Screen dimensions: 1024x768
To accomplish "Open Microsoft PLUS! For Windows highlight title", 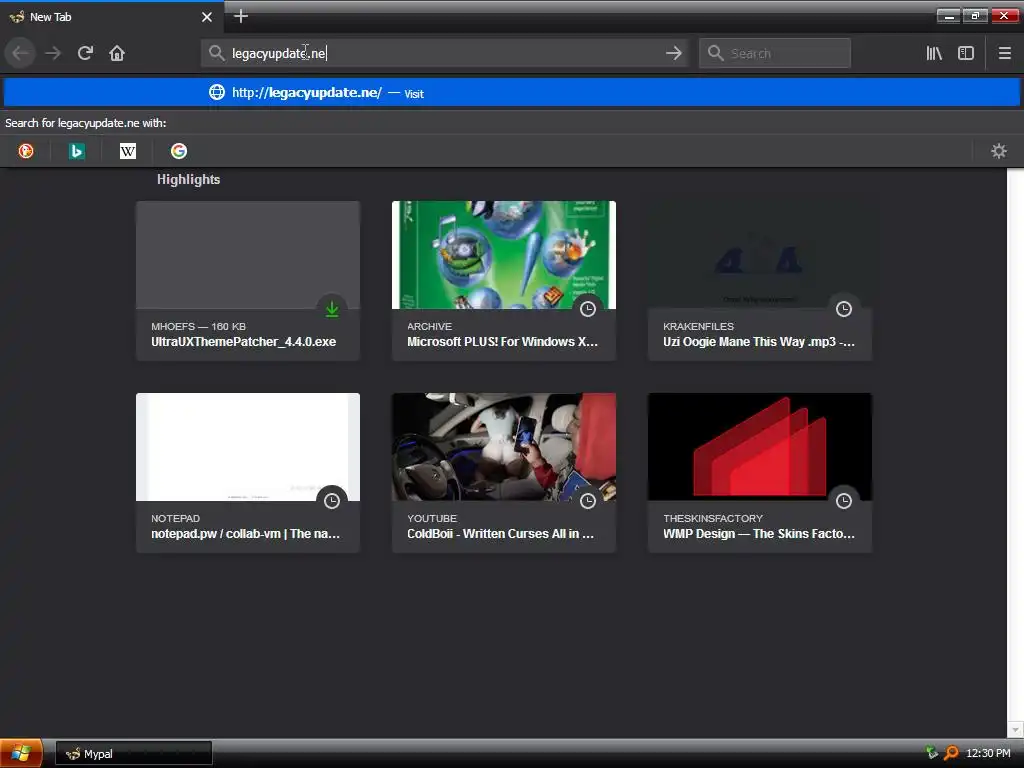I will (x=502, y=342).
